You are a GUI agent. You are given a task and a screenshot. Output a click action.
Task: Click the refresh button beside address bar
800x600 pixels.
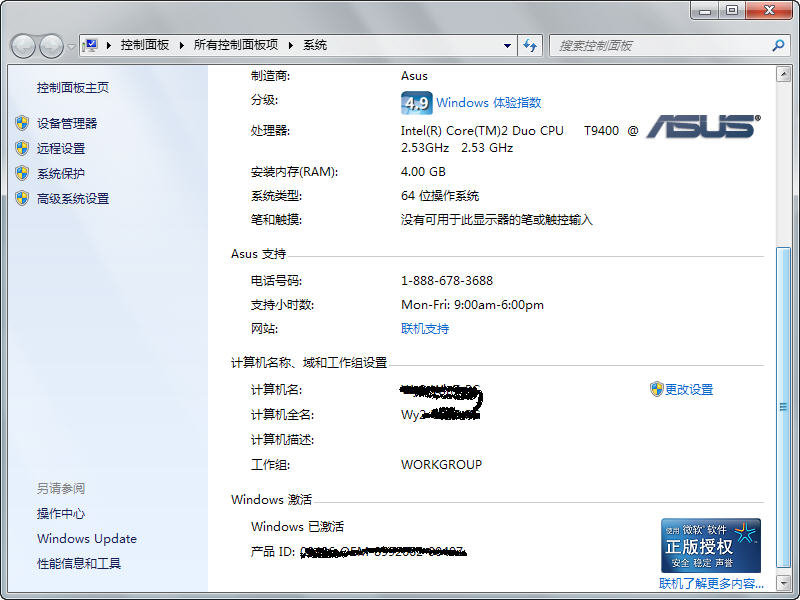point(530,46)
